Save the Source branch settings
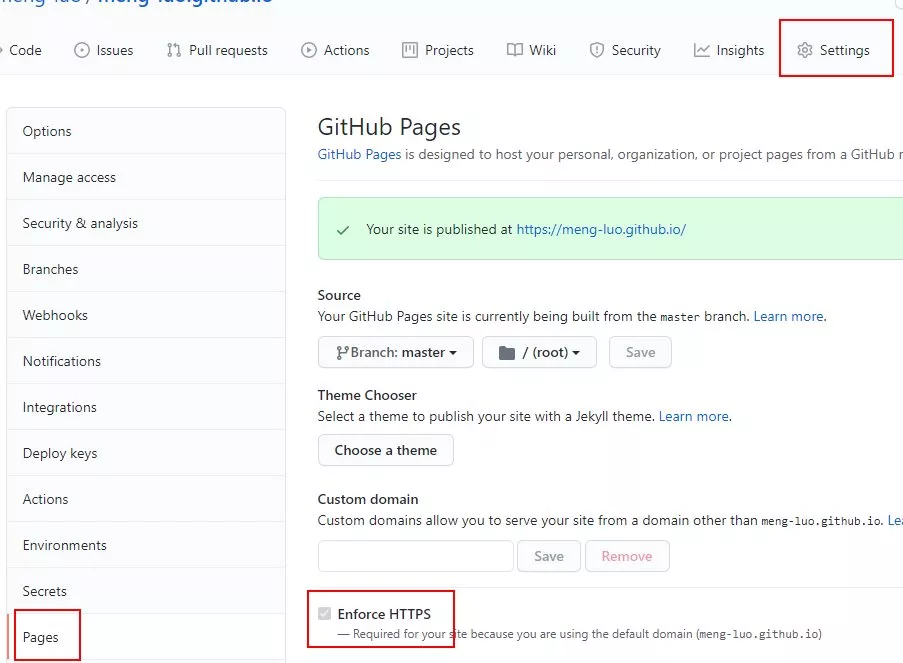The height and width of the screenshot is (663, 903). (640, 353)
